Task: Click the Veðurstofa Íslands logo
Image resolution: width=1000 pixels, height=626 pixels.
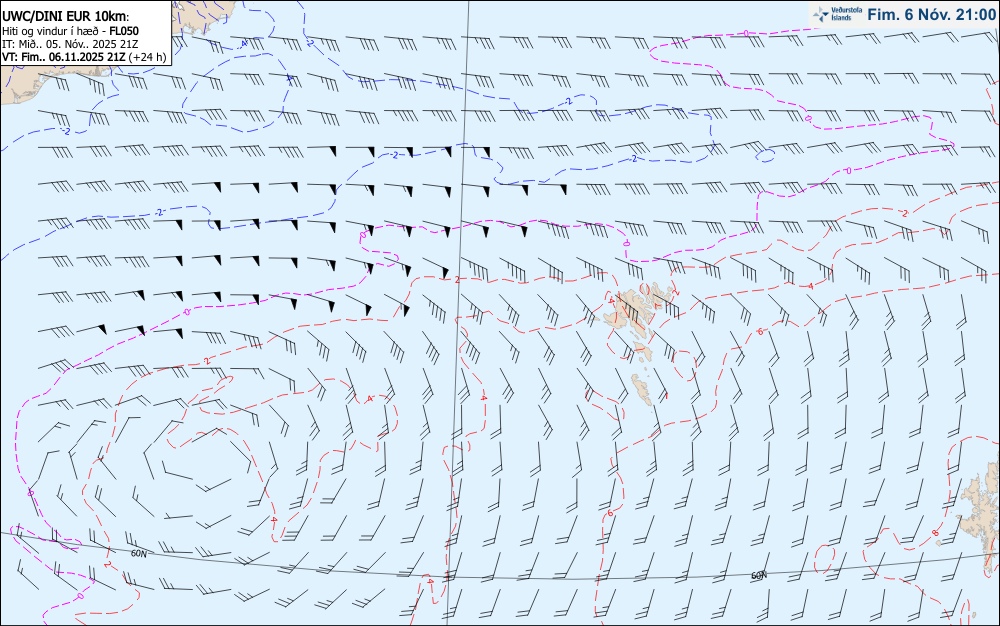Action: (x=838, y=14)
